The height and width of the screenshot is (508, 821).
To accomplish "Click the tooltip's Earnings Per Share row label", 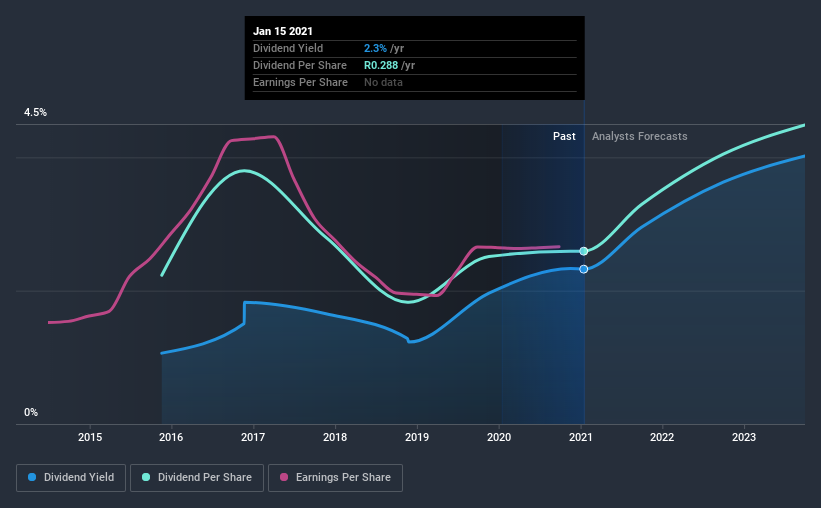I will click(301, 82).
